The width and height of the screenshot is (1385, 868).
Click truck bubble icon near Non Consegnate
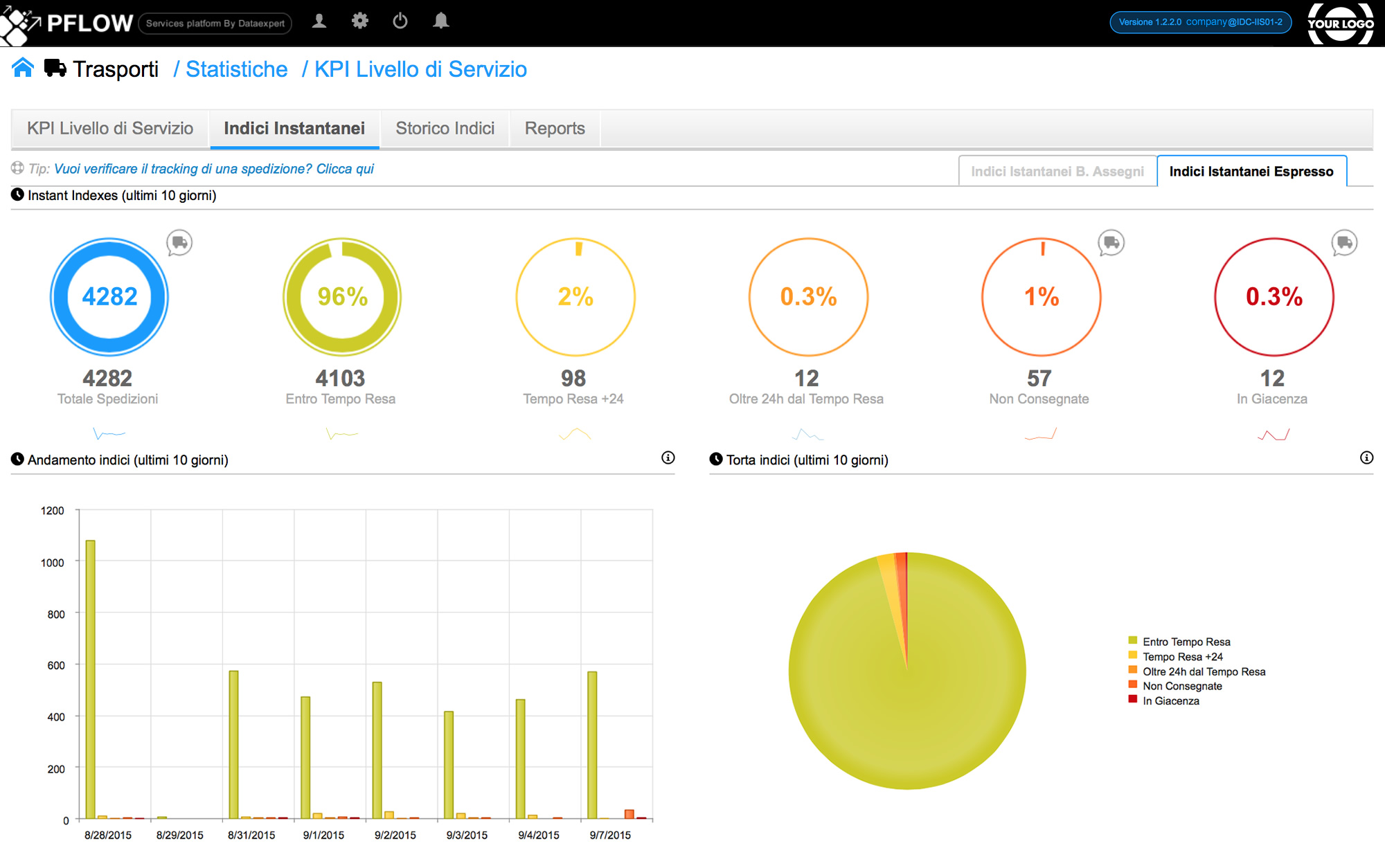tap(1111, 243)
